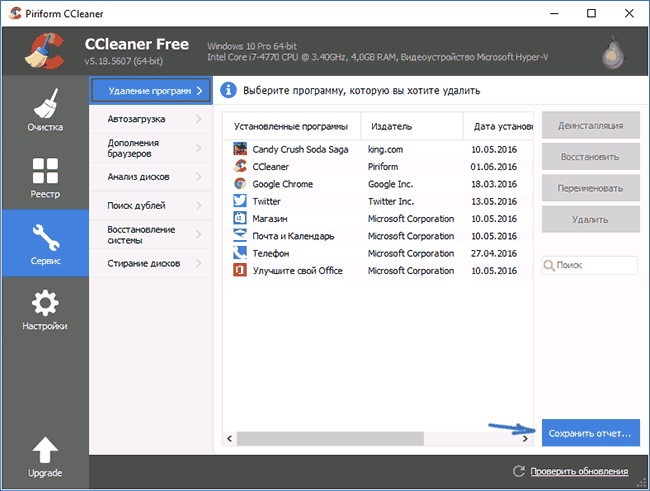
Task: Click the horizontal scrollbar under program list
Action: (318, 438)
